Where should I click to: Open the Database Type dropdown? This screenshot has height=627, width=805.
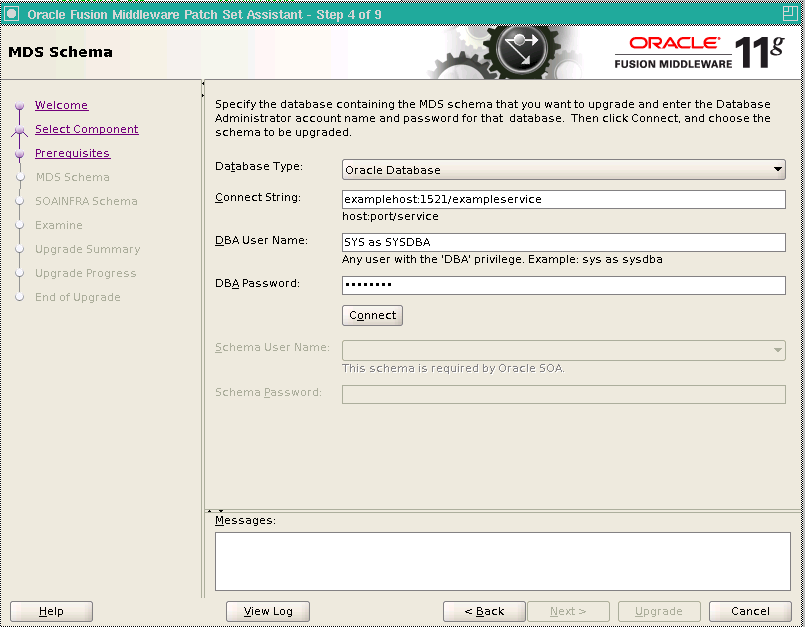click(x=564, y=169)
